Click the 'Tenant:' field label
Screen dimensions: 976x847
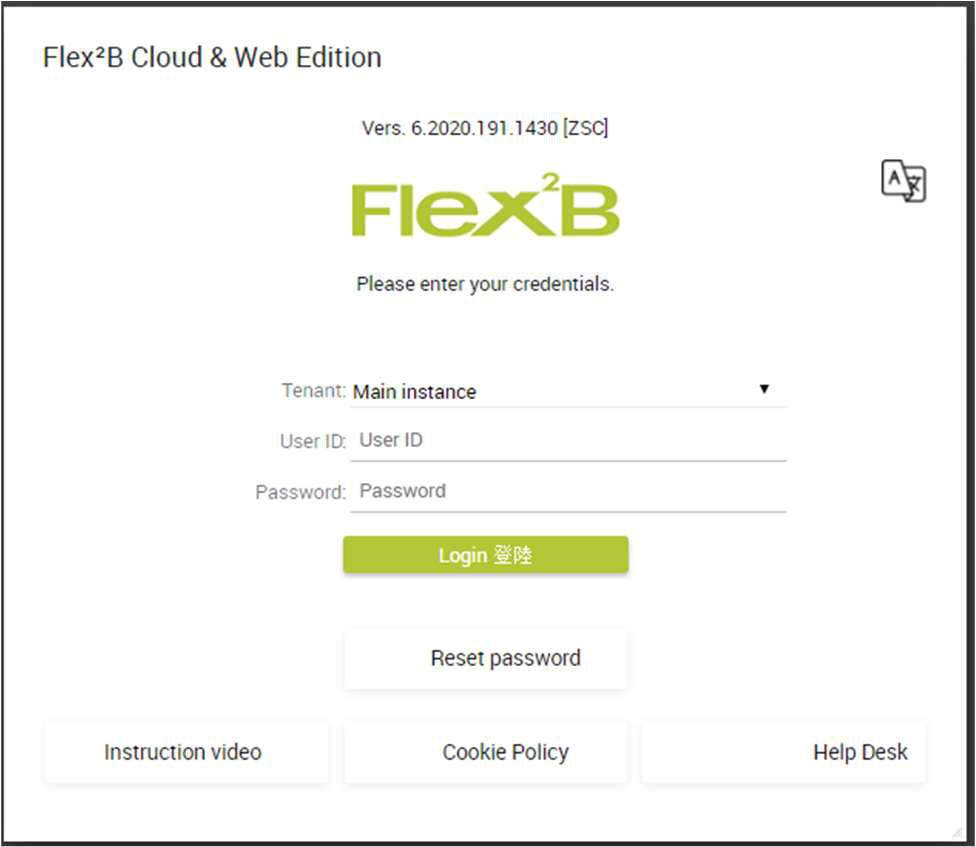pos(313,391)
